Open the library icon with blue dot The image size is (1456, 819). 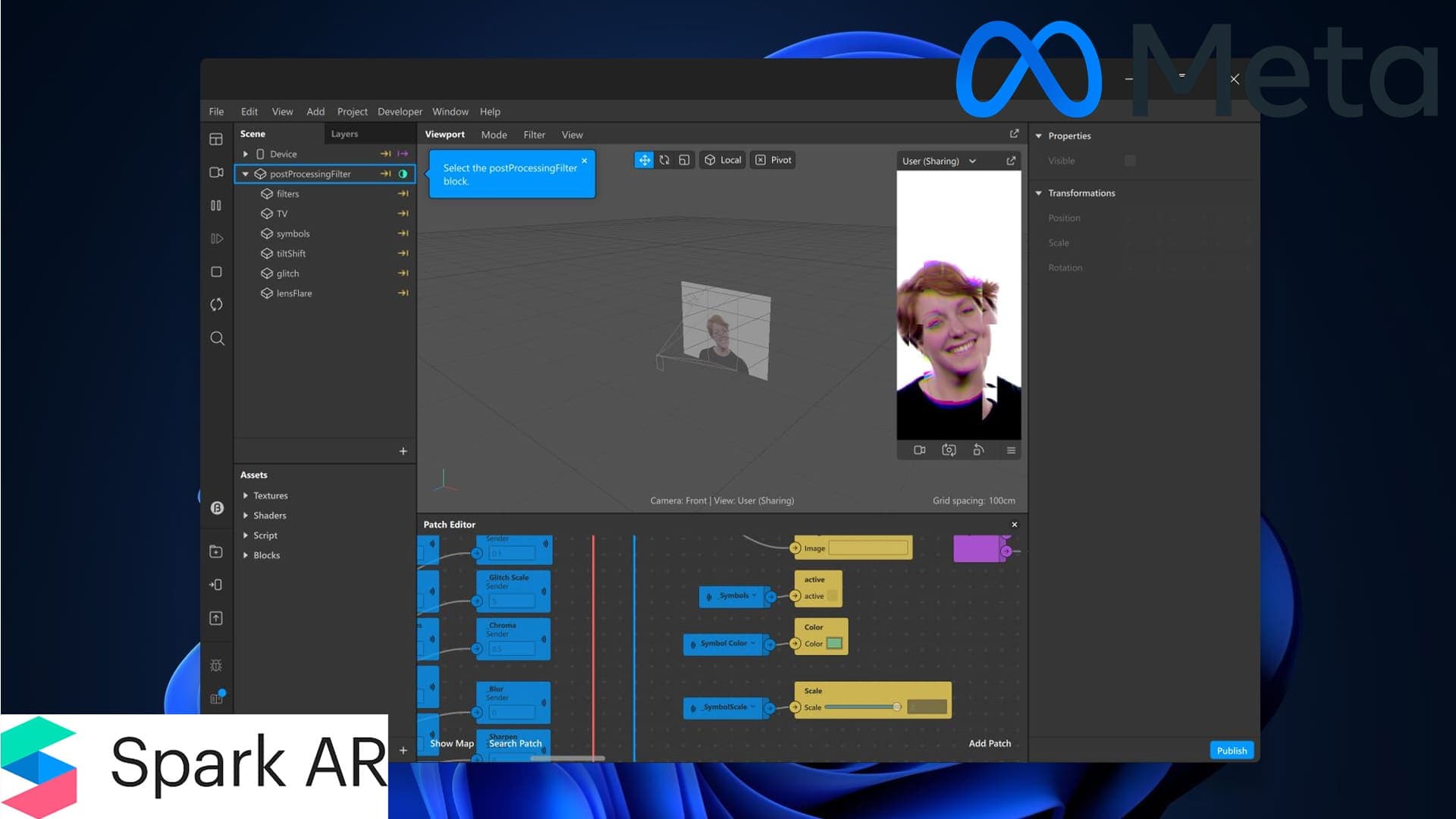tap(217, 698)
